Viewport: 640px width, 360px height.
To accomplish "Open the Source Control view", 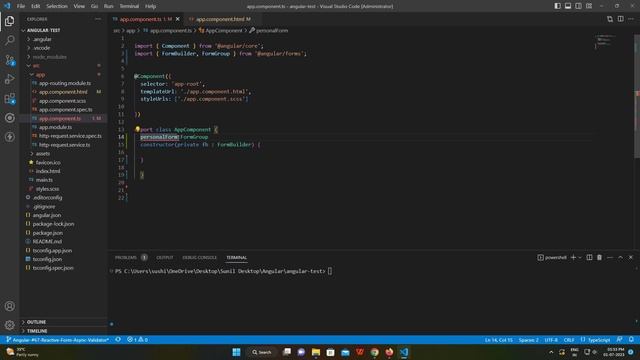I will (x=9, y=60).
